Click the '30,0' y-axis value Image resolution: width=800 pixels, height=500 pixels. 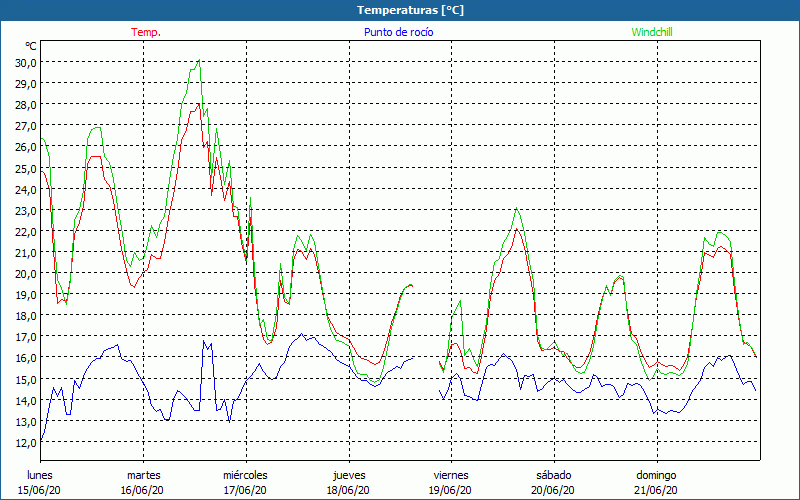26,63
